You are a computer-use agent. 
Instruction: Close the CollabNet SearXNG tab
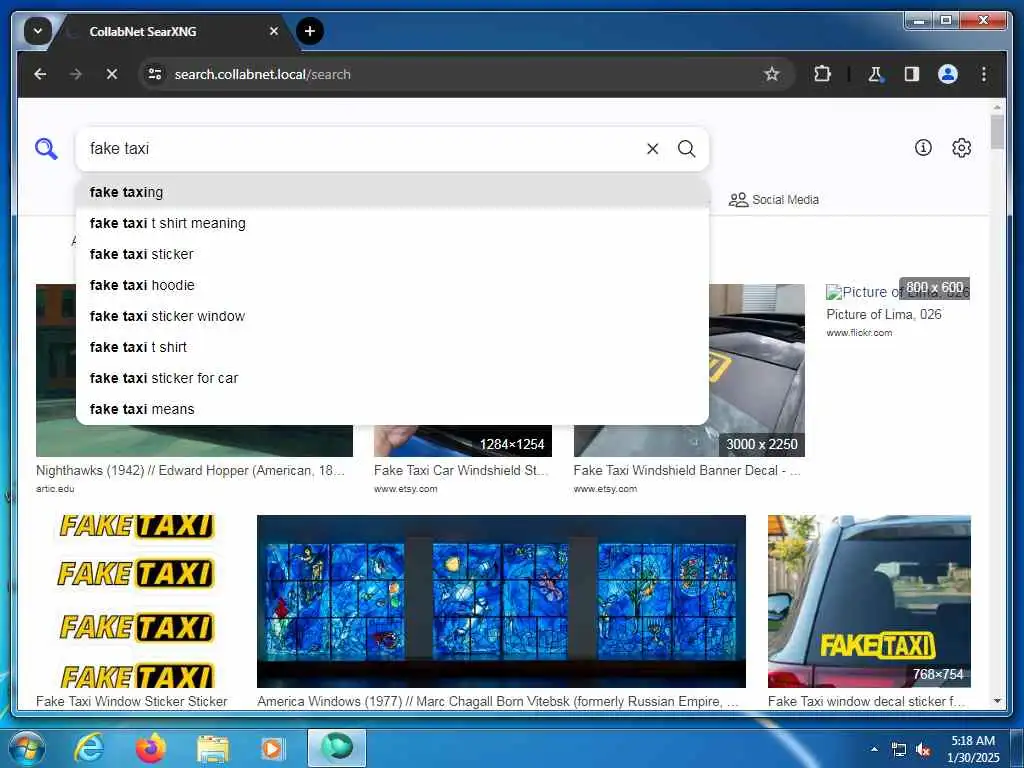[274, 31]
